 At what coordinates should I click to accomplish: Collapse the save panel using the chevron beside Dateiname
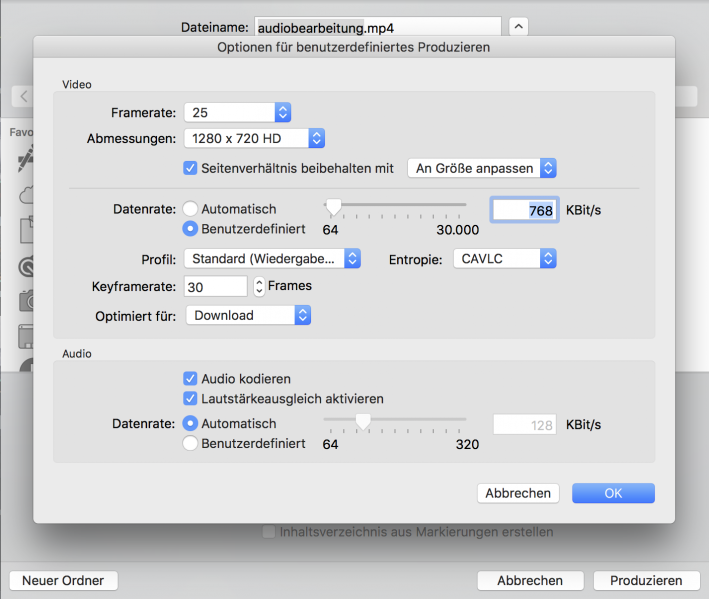pos(518,27)
